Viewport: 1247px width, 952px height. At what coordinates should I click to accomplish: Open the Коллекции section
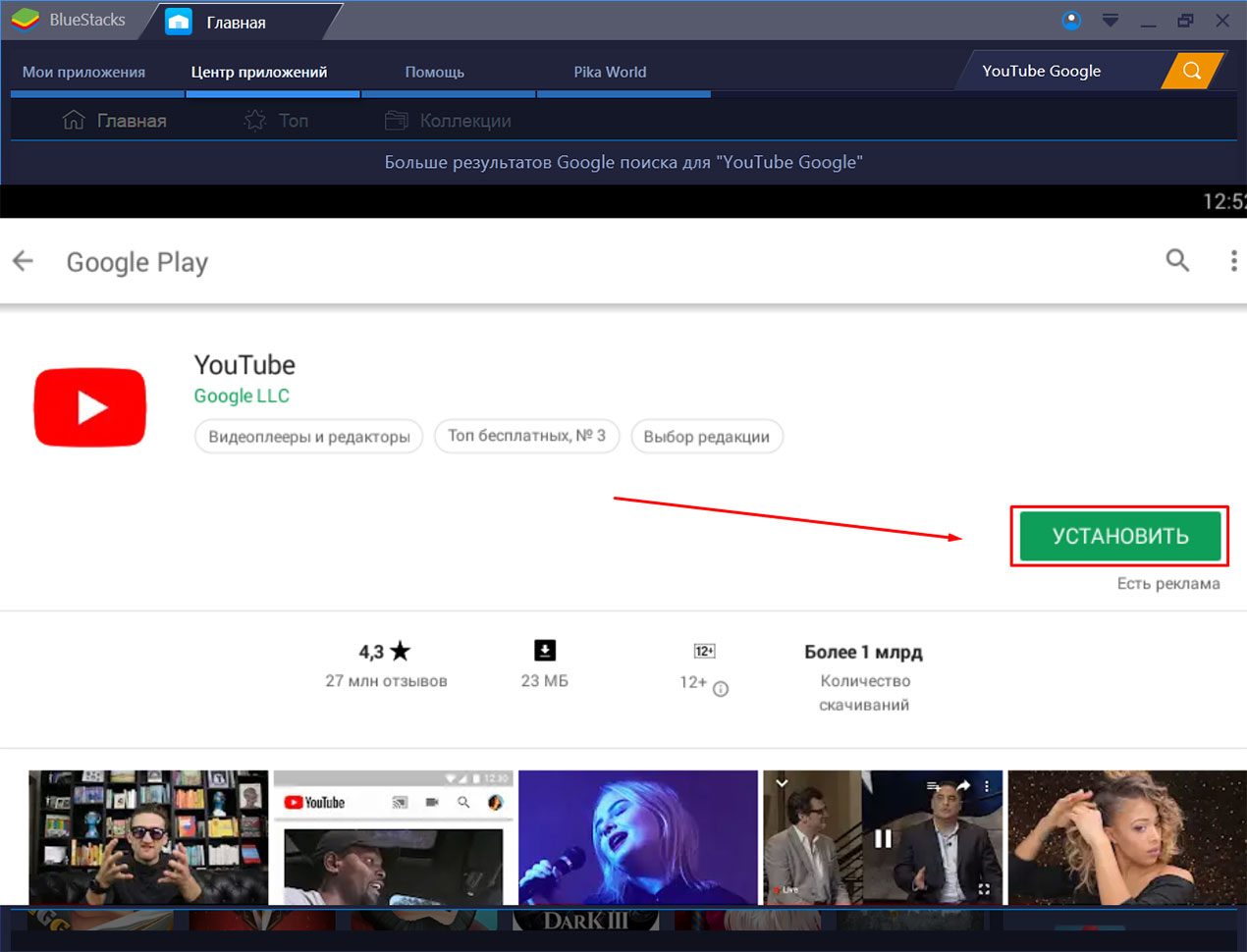448,121
